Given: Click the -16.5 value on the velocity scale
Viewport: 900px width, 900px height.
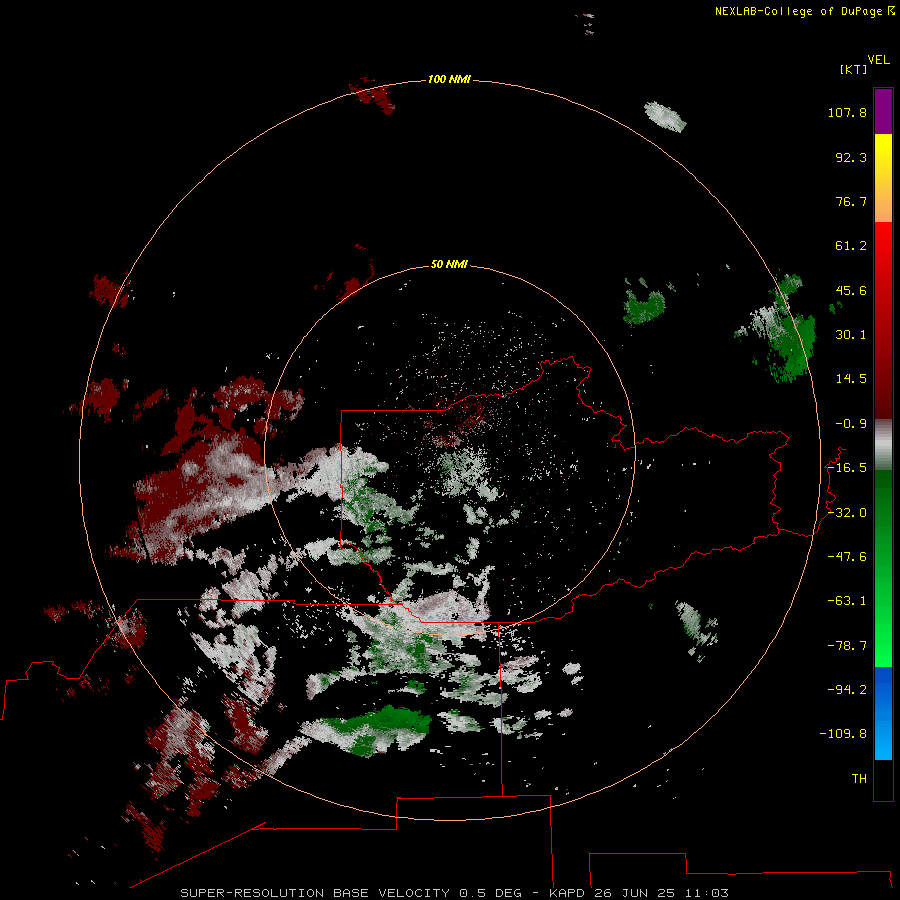Looking at the screenshot, I should [x=847, y=468].
